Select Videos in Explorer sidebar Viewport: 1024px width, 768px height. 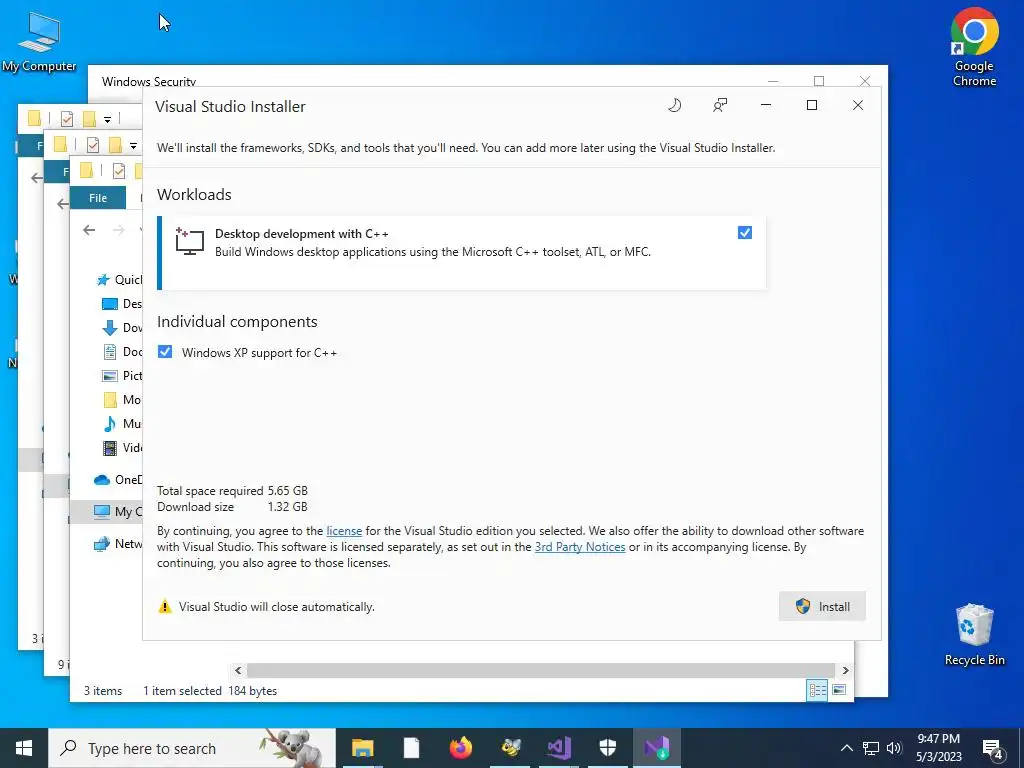click(122, 448)
